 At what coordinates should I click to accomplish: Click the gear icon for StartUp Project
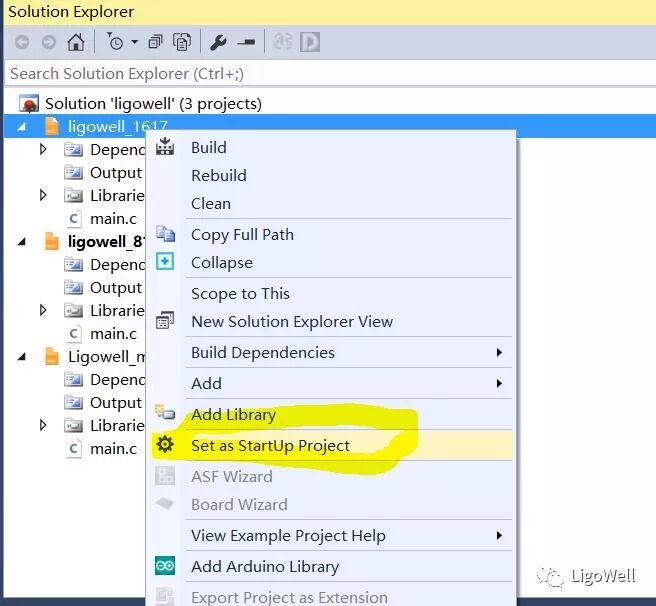[x=165, y=444]
